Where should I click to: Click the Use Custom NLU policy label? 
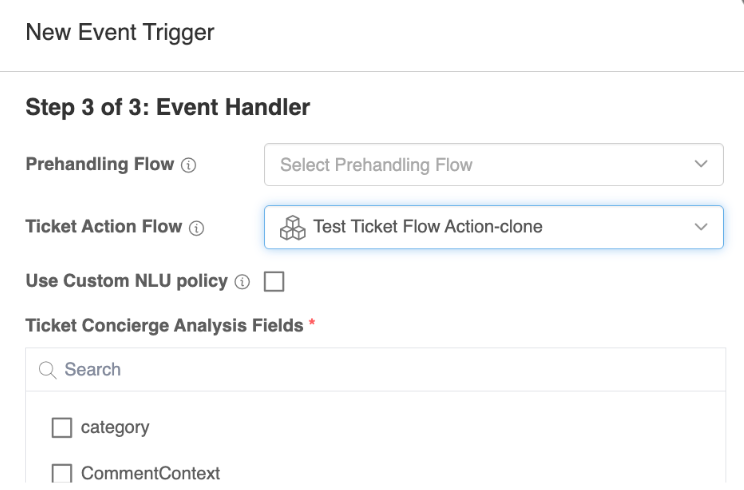127,281
